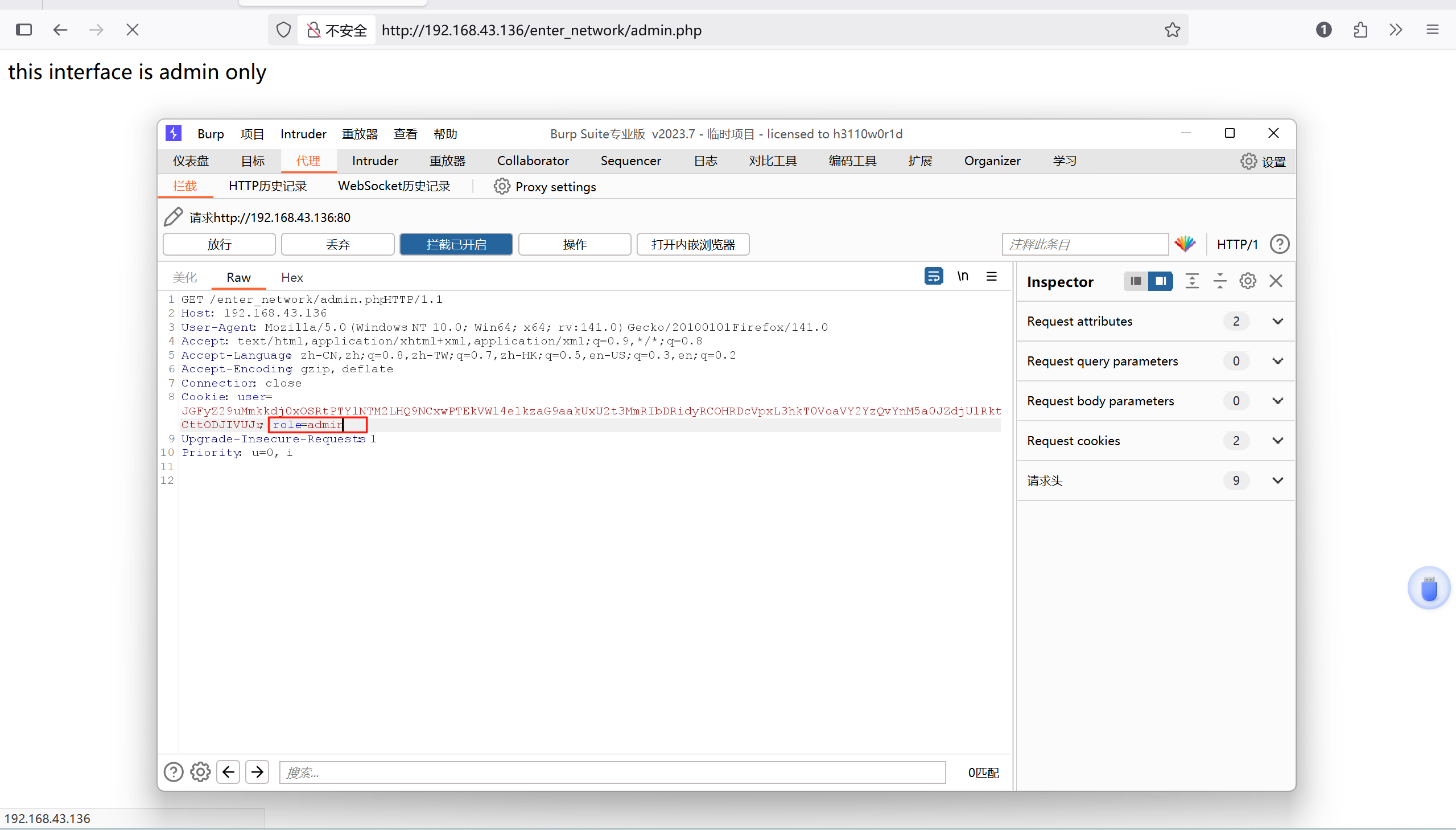Open the Firefox application menu
The image size is (1456, 830).
point(1433,30)
